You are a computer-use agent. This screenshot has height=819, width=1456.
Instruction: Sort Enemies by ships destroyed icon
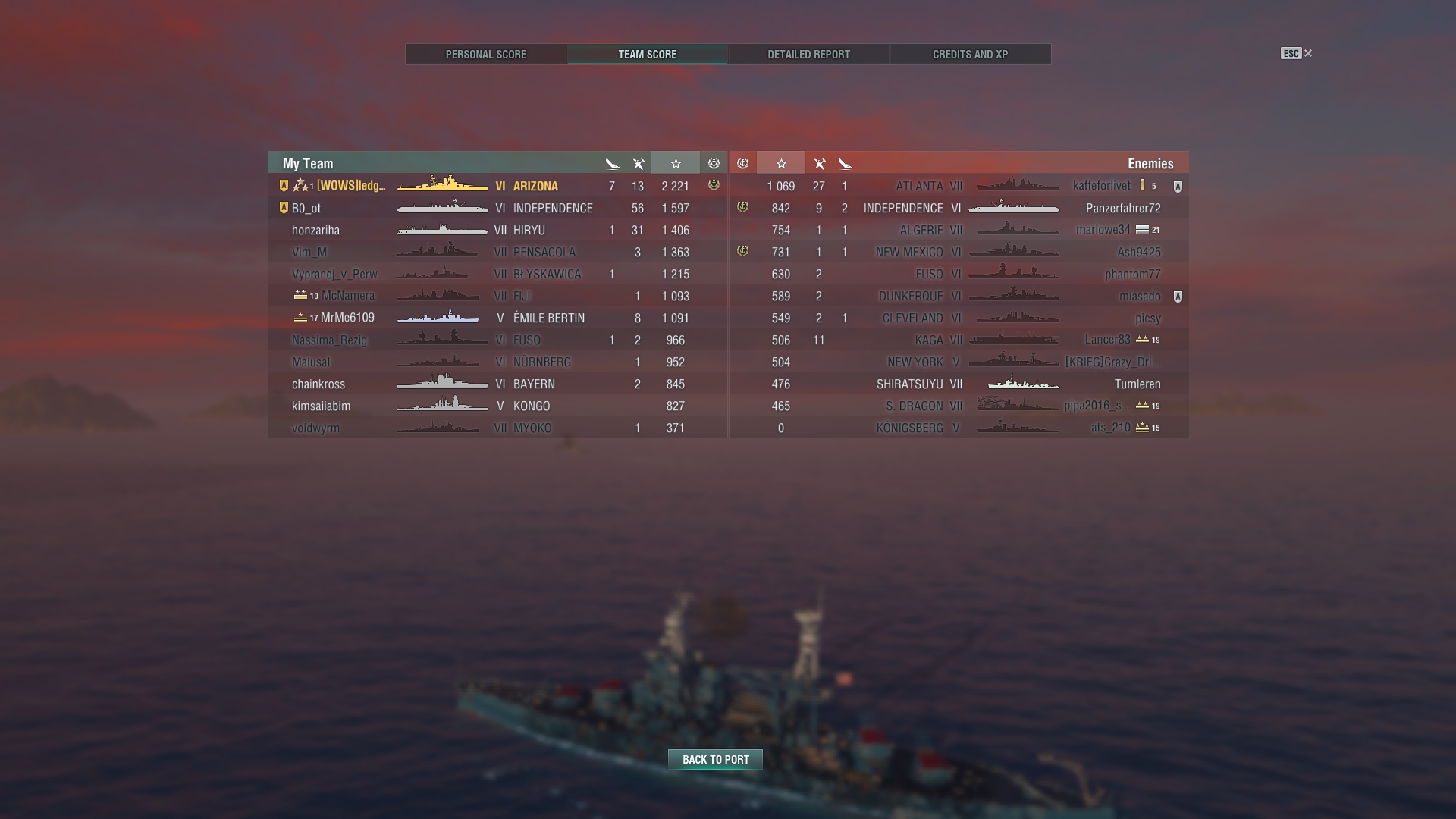point(845,164)
